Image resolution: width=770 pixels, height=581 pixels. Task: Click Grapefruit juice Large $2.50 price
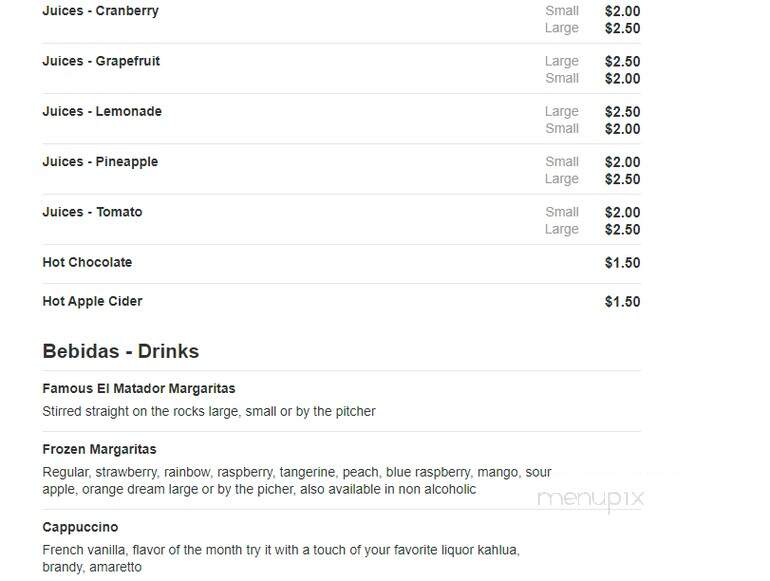pos(622,61)
